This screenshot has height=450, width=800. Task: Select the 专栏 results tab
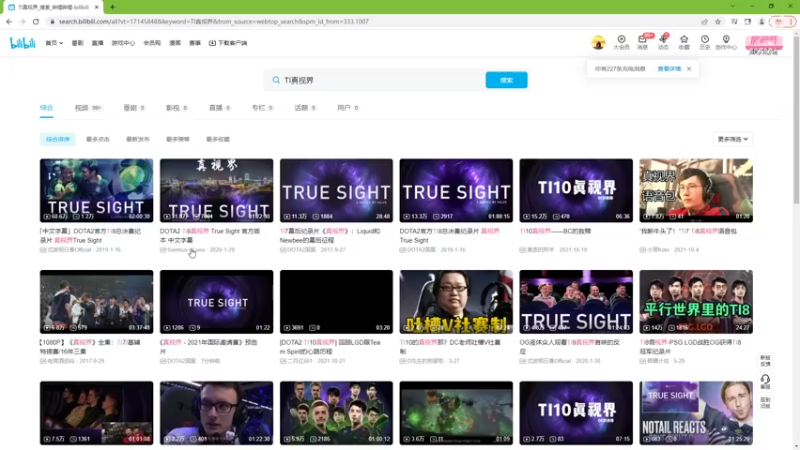point(262,108)
